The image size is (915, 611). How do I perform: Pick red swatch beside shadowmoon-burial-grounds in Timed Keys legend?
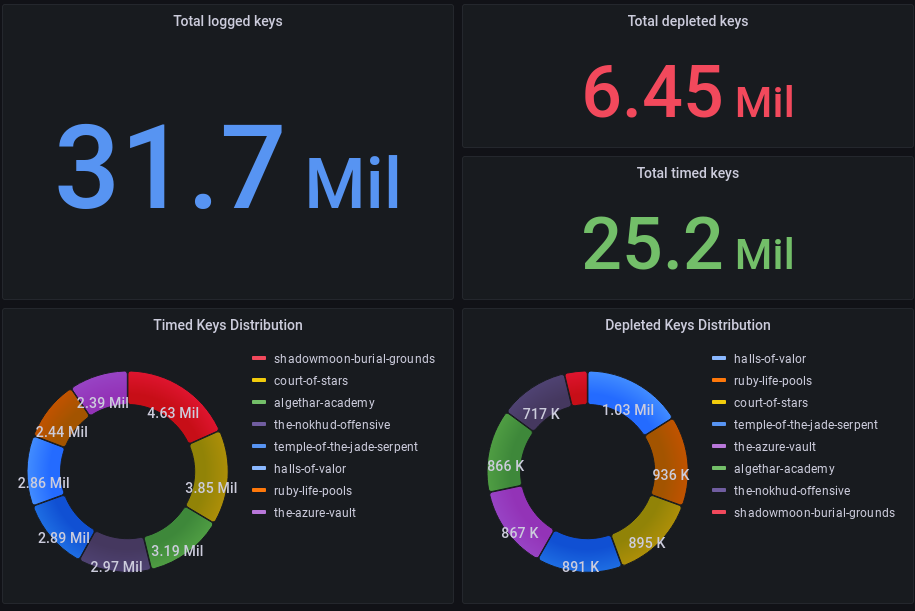coord(259,358)
